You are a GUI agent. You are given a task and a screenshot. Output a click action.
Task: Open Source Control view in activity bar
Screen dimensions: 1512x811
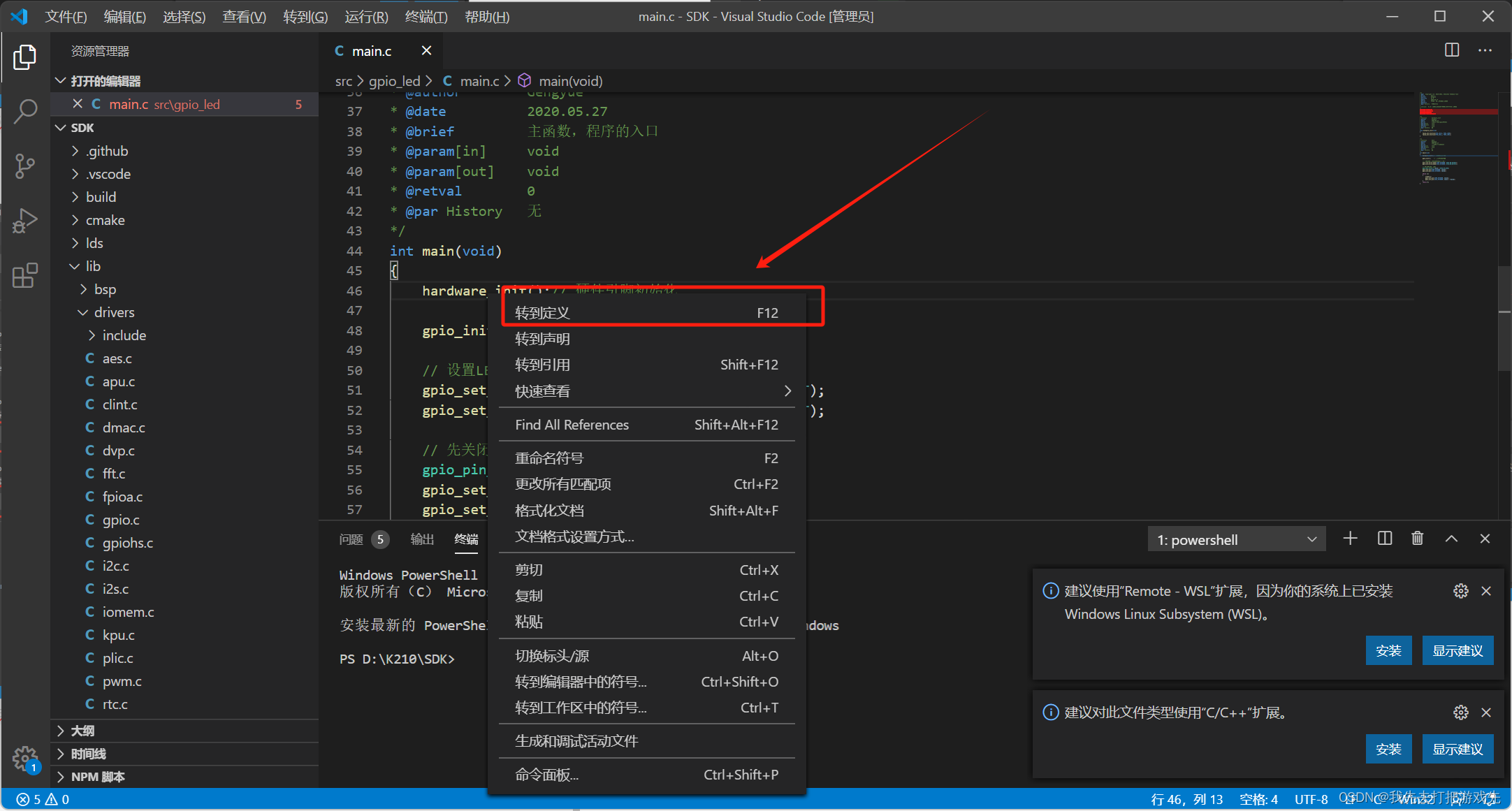(25, 166)
